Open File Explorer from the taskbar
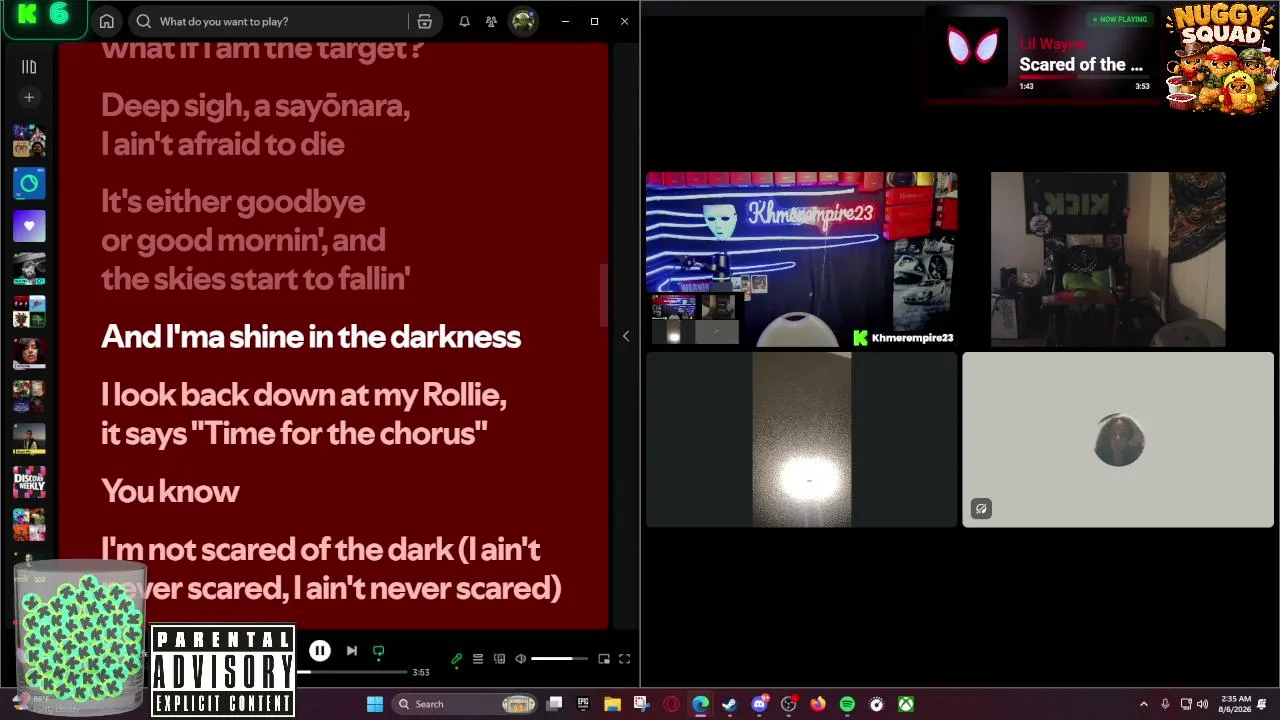 (x=612, y=704)
